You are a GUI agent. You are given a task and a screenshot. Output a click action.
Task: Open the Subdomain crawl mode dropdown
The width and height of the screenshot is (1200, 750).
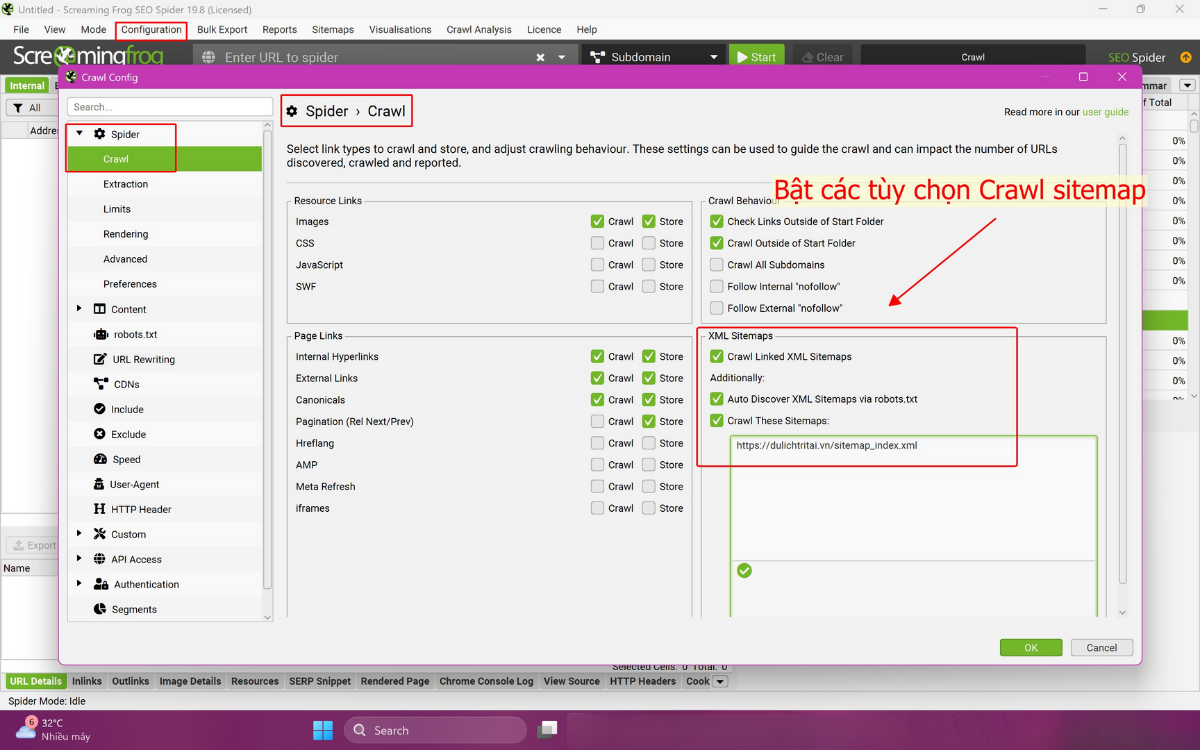click(654, 56)
